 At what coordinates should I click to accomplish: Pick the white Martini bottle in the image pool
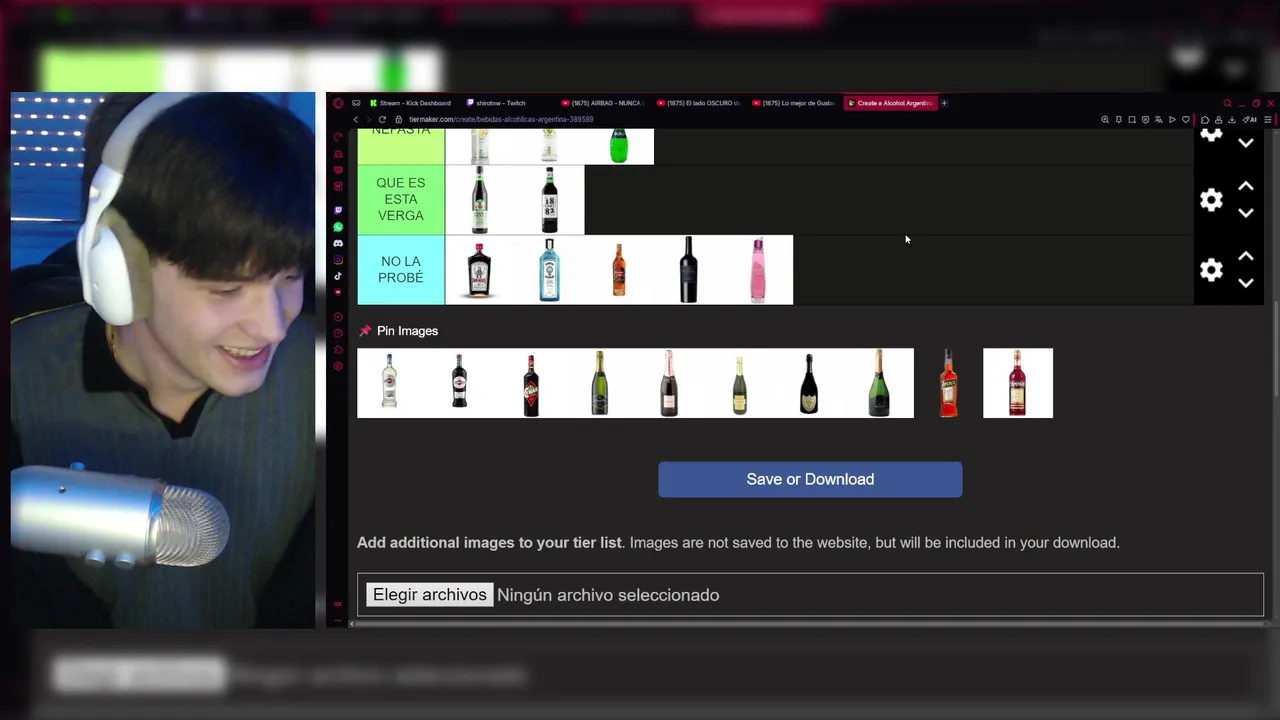[x=390, y=383]
